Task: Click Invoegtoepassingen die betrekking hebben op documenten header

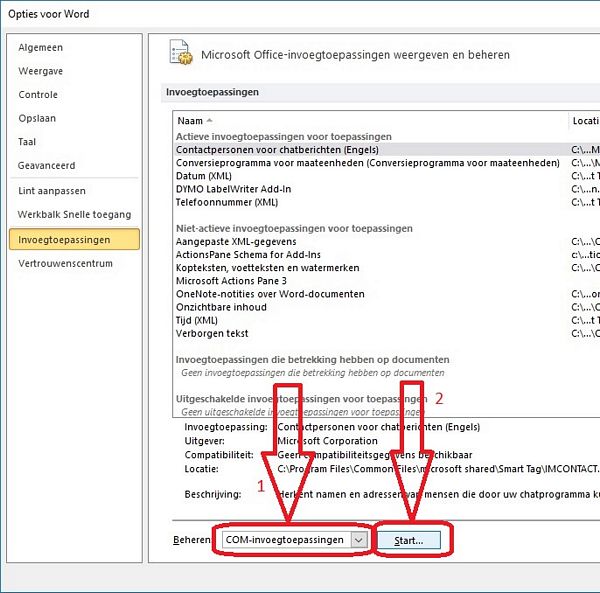Action: pos(312,360)
